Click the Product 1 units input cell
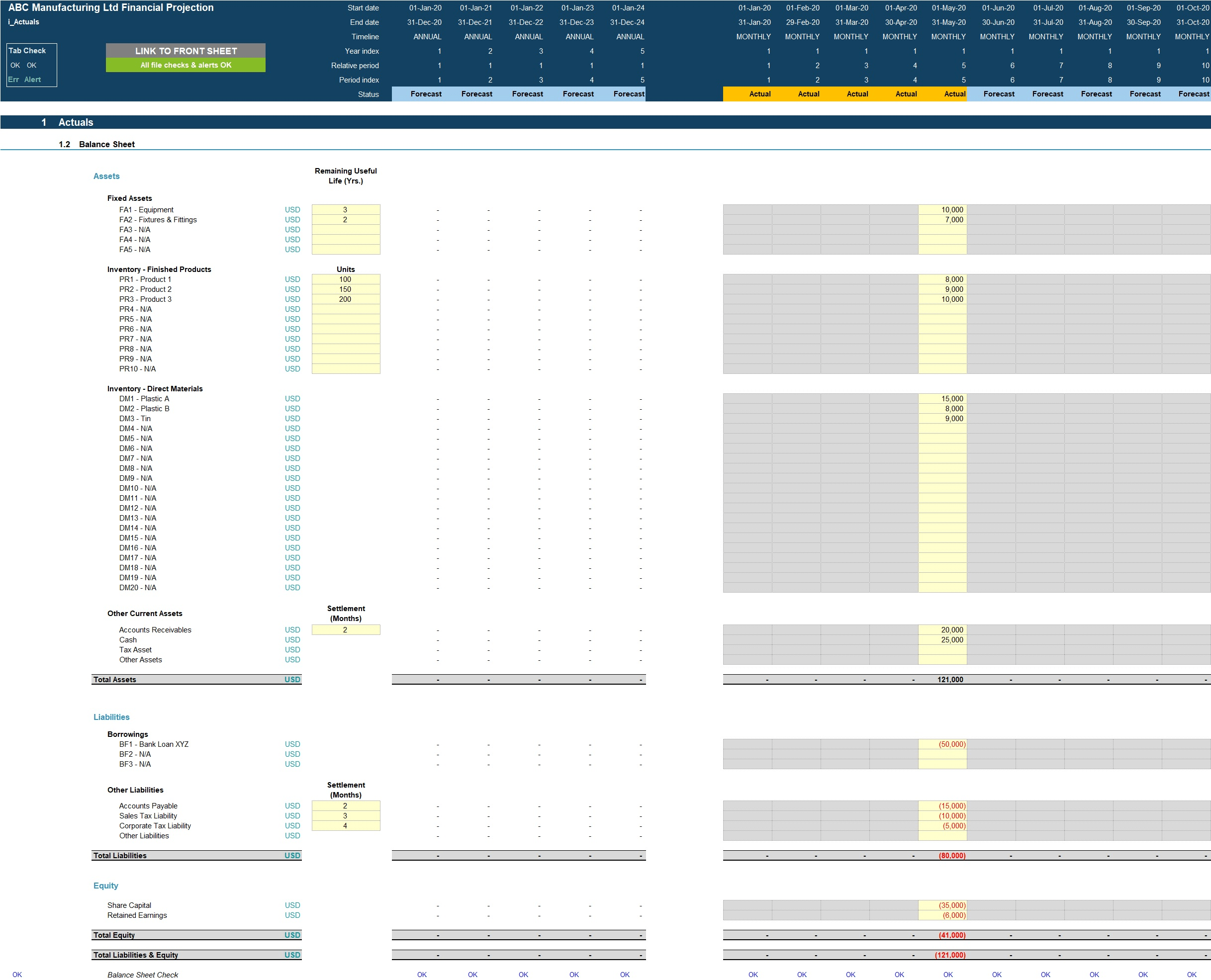 click(346, 279)
